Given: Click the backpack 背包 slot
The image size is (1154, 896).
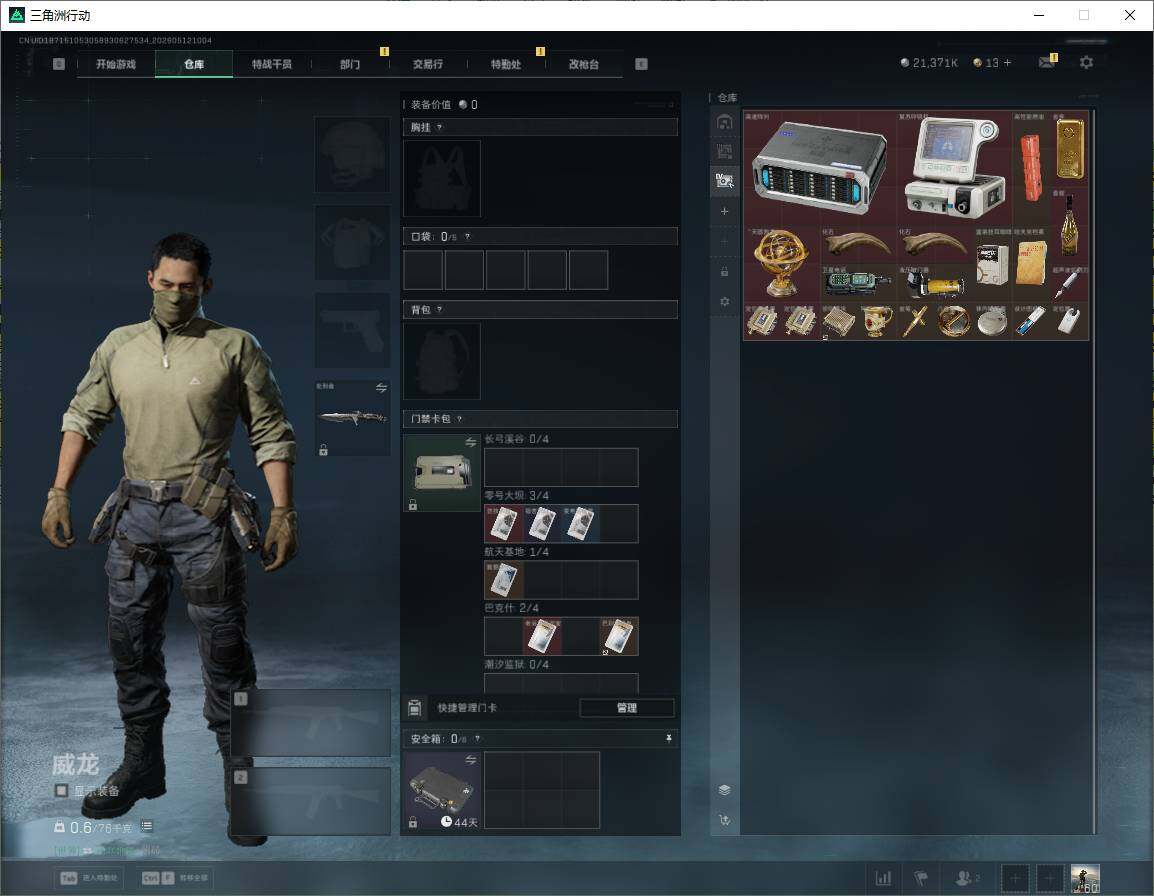Looking at the screenshot, I should click(x=442, y=361).
